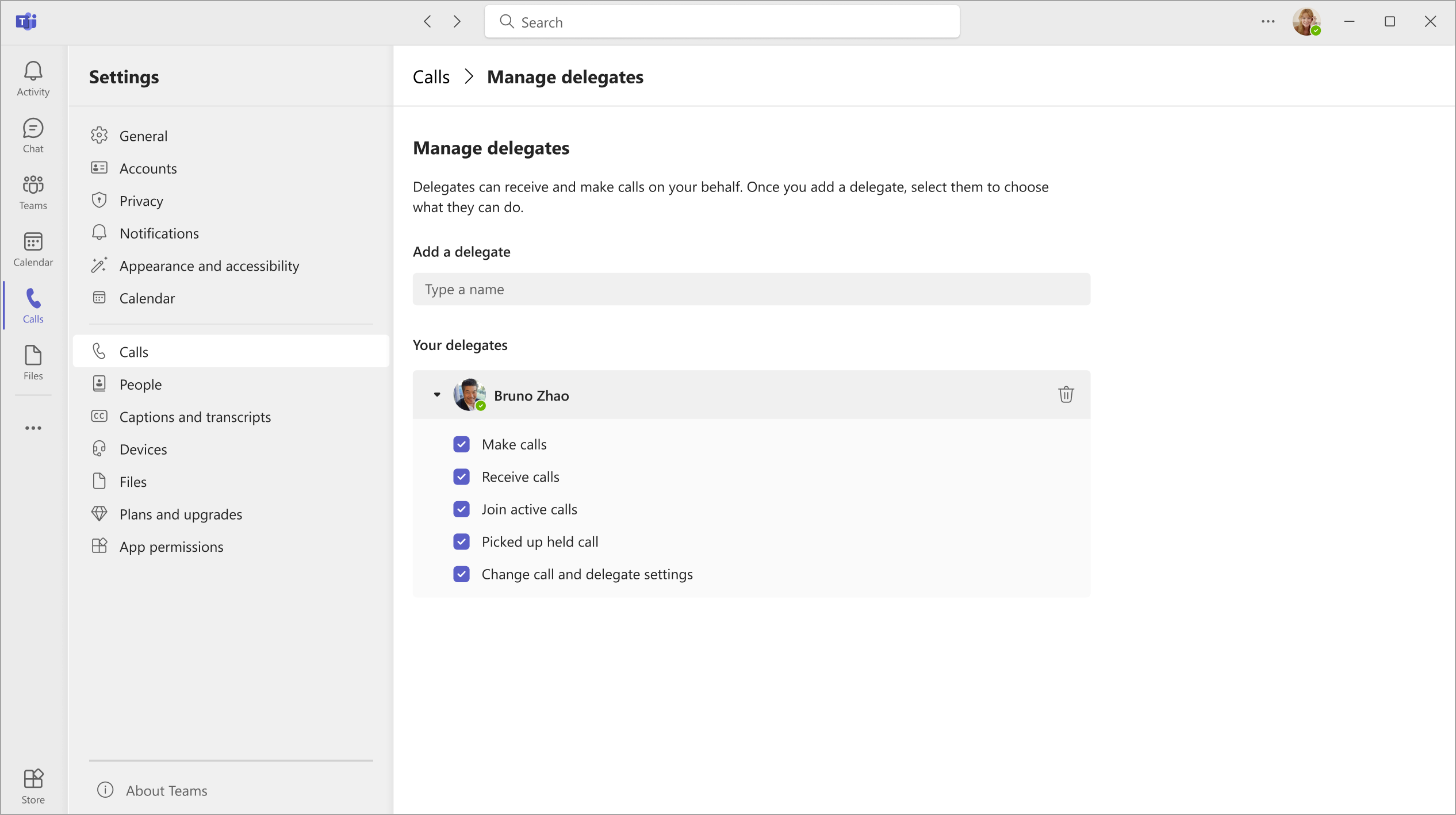Open the Calls breadcrumb navigation link
The width and height of the screenshot is (1456, 815).
coord(432,76)
